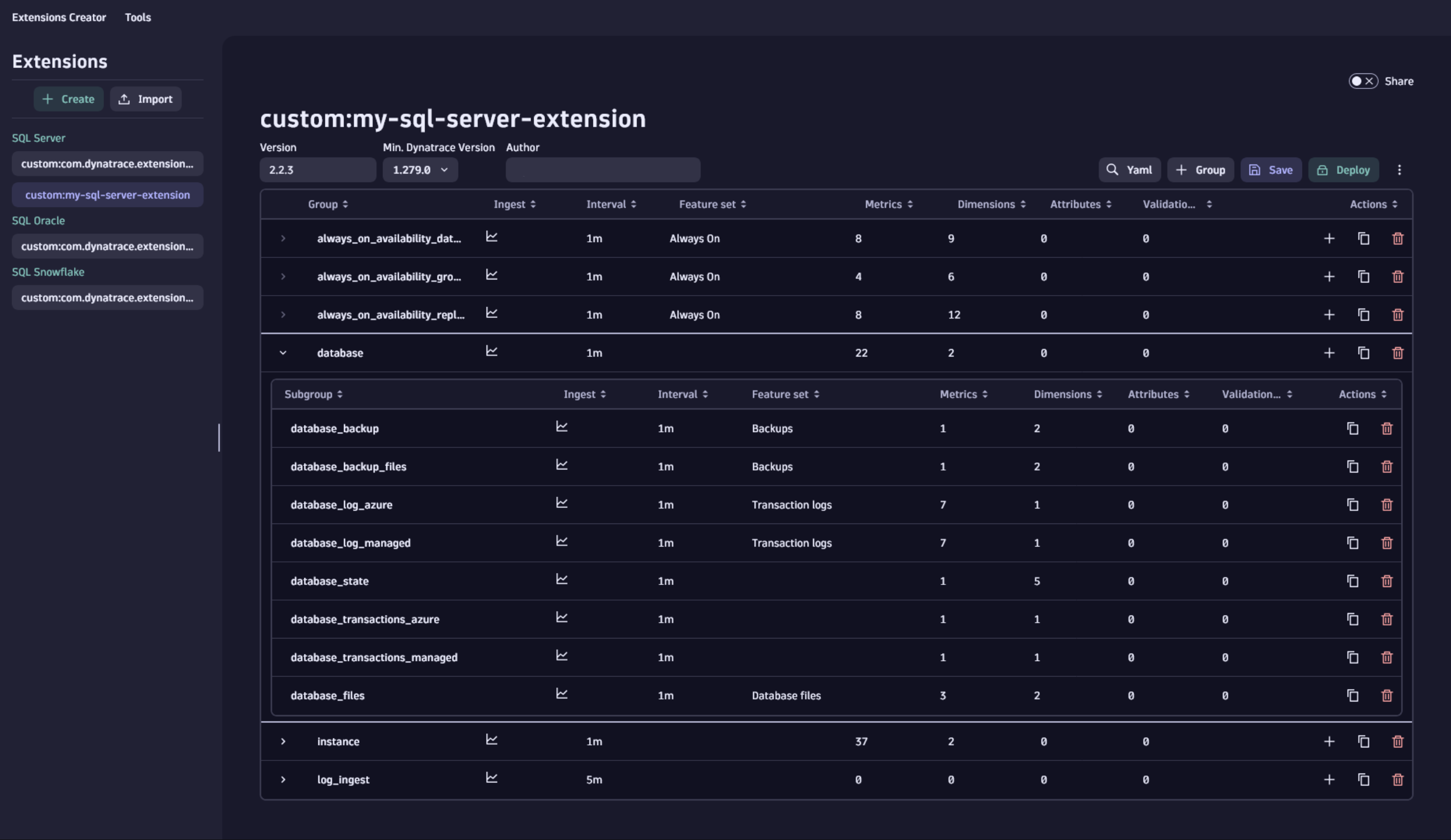Click ingest icon for database group
The image size is (1451, 840).
pos(491,352)
